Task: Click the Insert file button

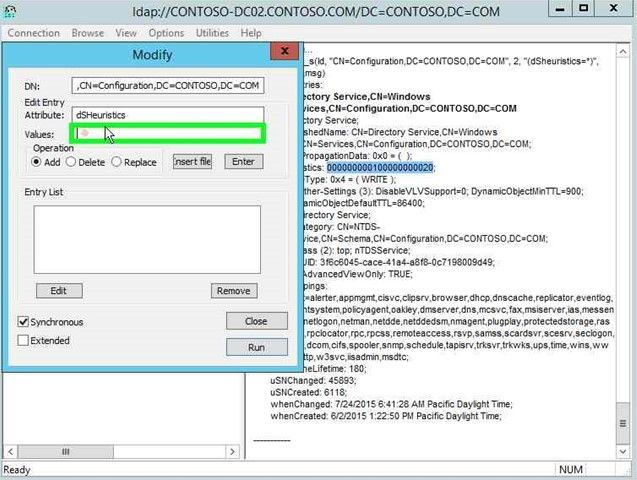Action: (193, 162)
